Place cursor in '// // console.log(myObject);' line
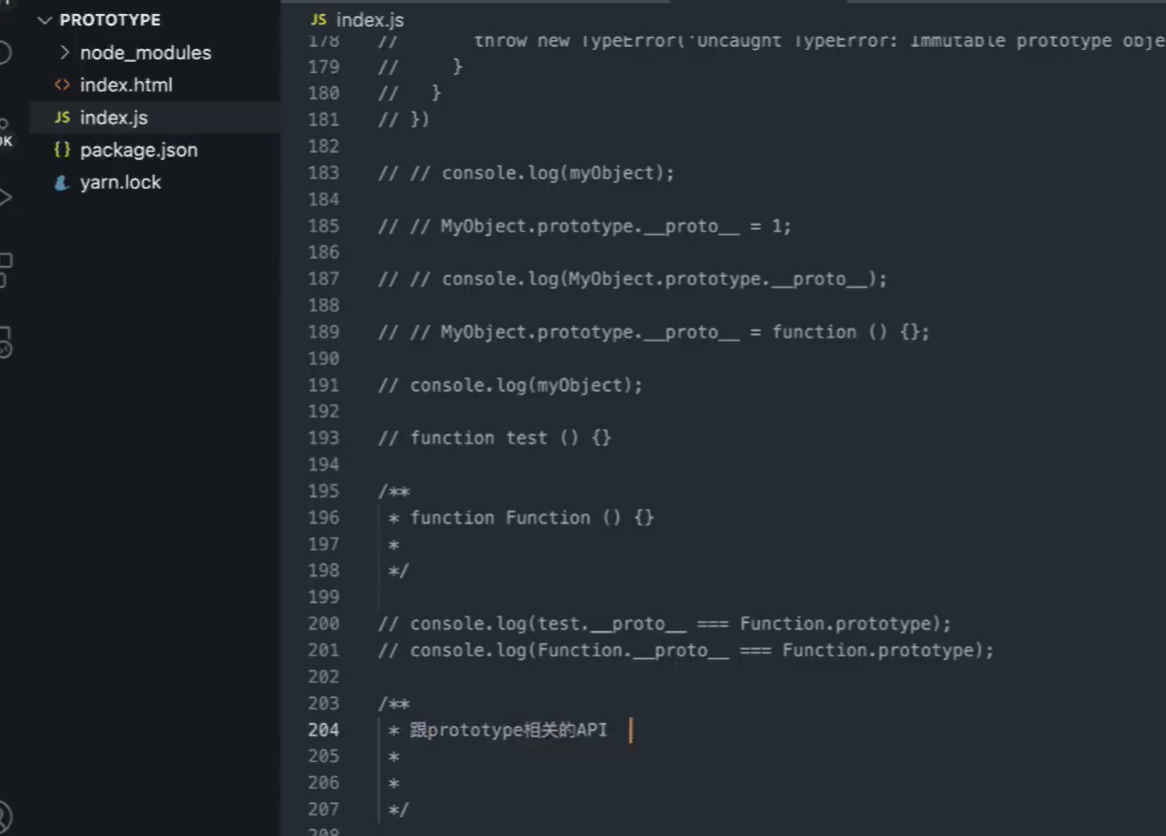This screenshot has width=1166, height=836. coord(526,173)
